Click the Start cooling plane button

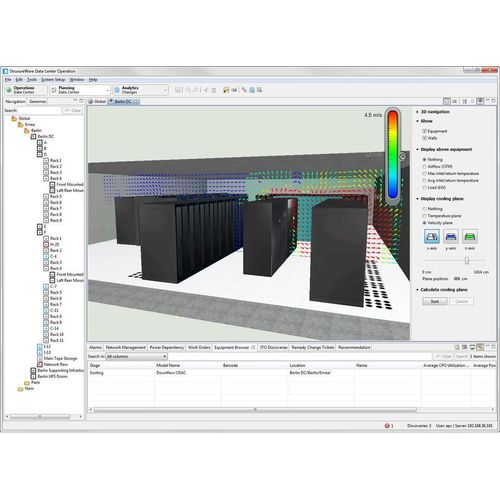(435, 301)
